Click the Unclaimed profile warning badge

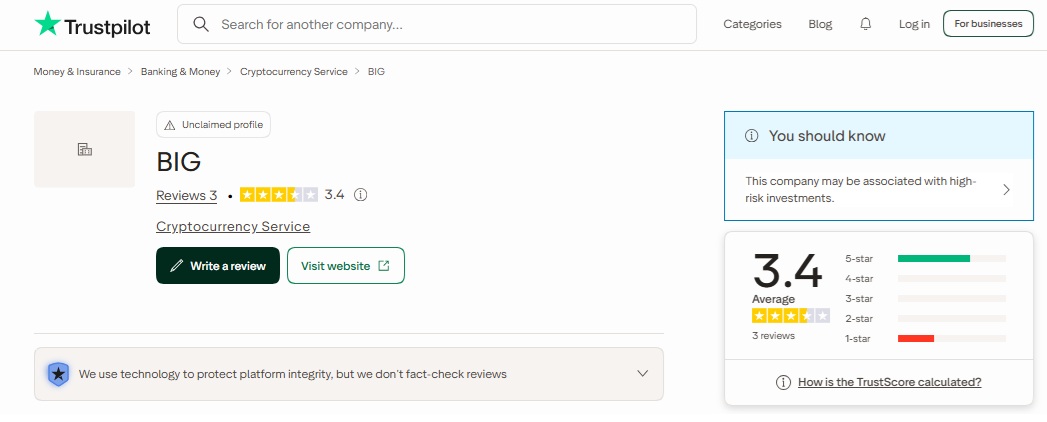click(214, 125)
